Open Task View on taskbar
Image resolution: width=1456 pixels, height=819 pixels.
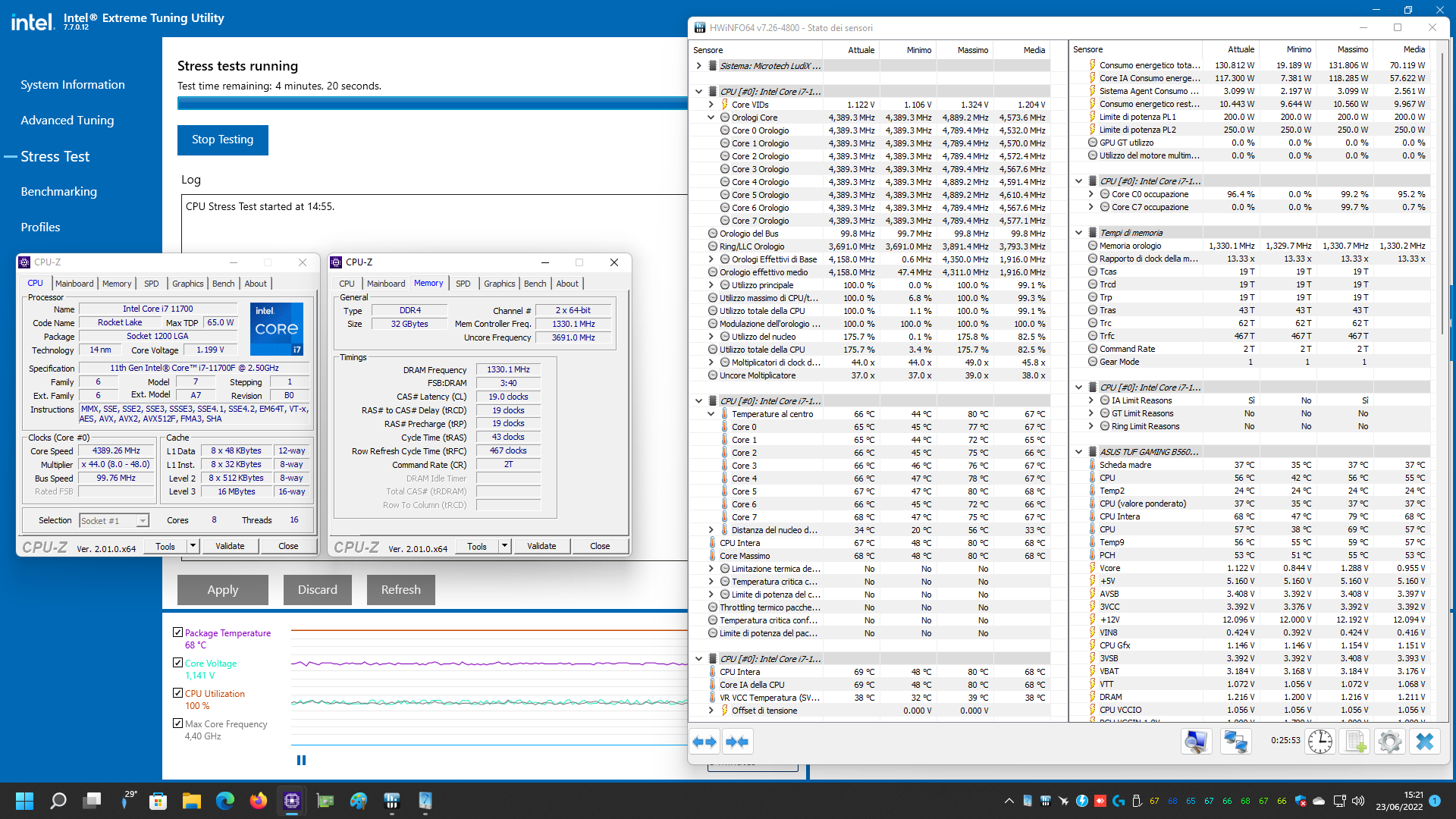coord(93,801)
